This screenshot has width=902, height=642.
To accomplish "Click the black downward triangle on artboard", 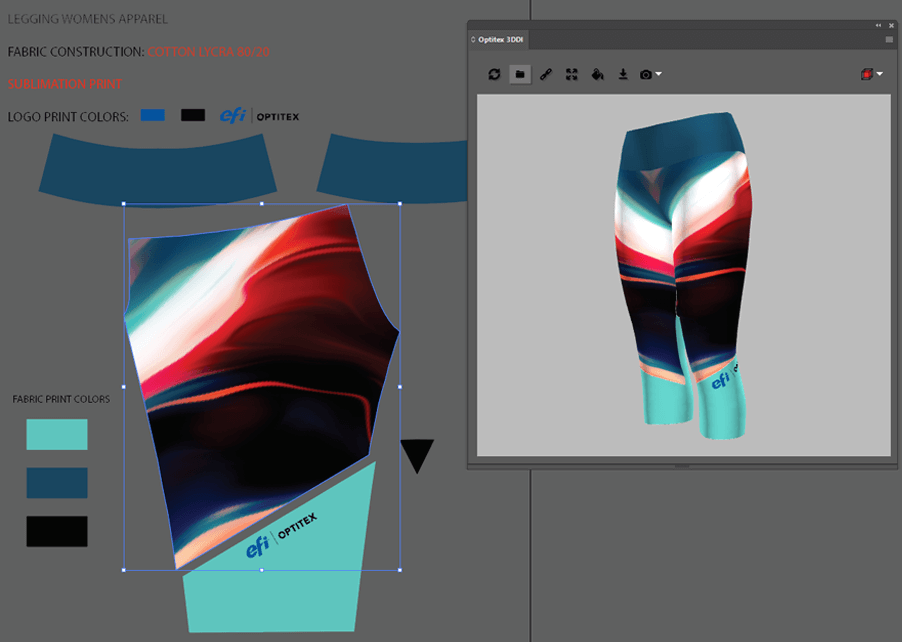I will click(x=417, y=455).
